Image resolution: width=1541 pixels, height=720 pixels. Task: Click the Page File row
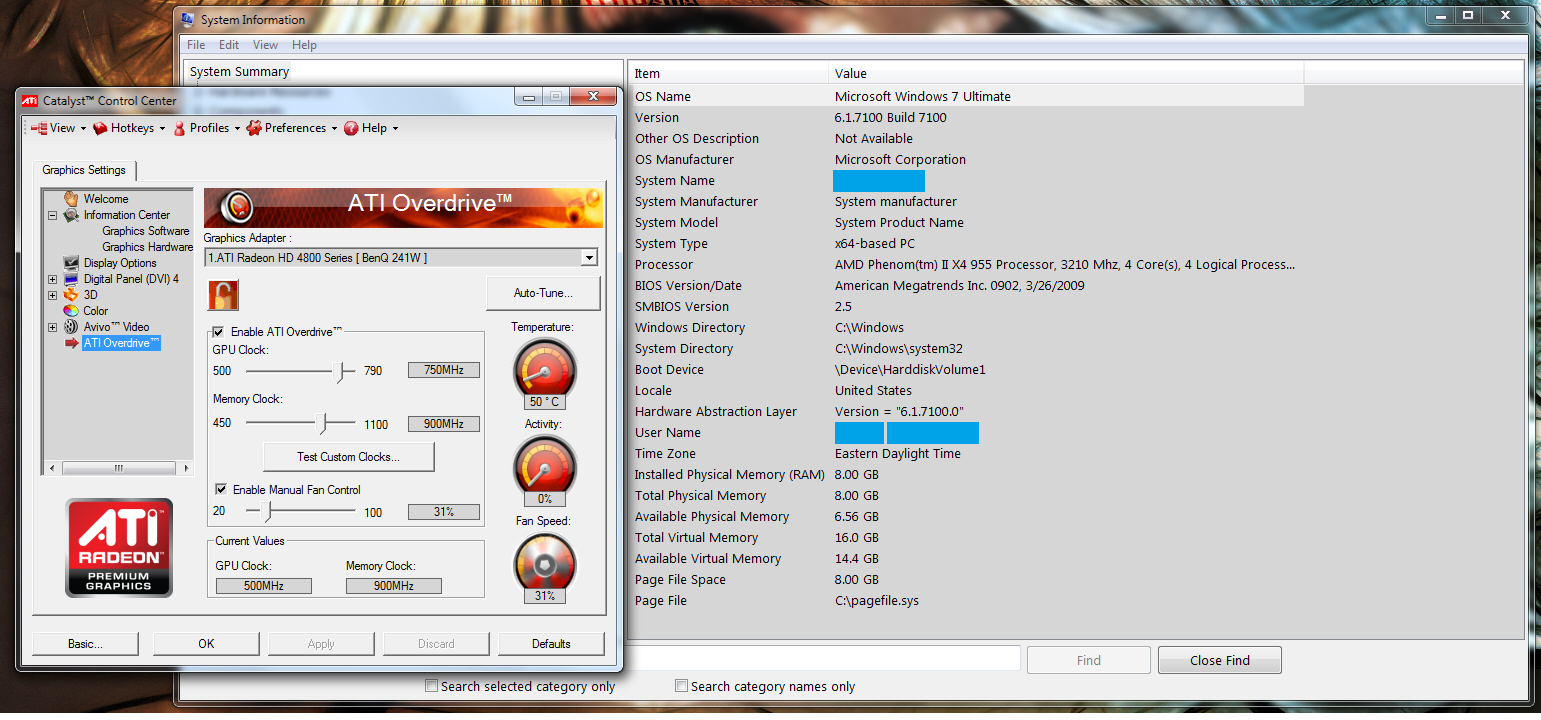pyautogui.click(x=966, y=601)
